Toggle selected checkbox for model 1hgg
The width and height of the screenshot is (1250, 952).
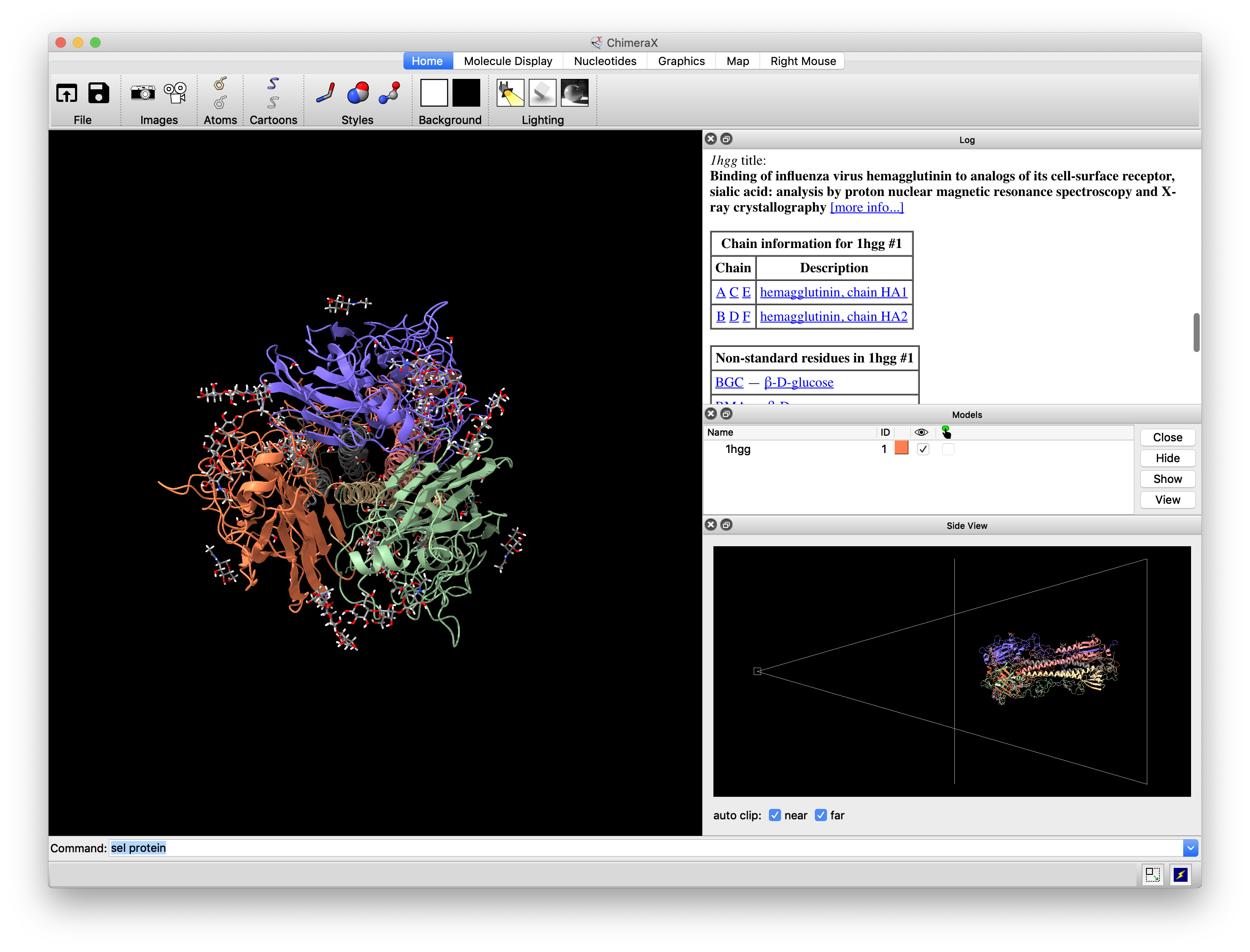[x=948, y=450]
